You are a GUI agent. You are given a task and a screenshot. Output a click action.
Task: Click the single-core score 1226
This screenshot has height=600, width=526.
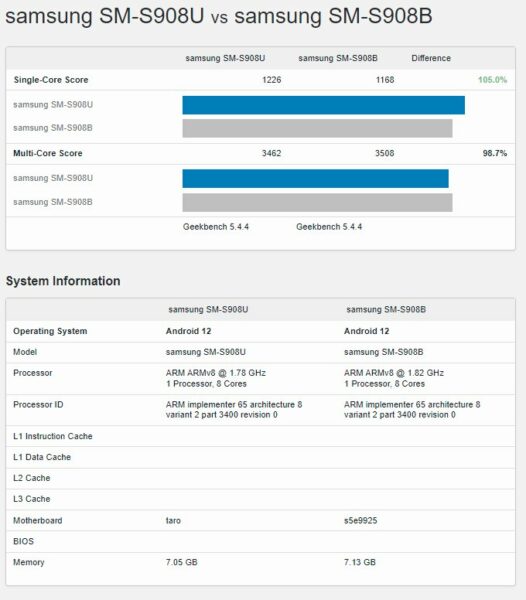272,80
